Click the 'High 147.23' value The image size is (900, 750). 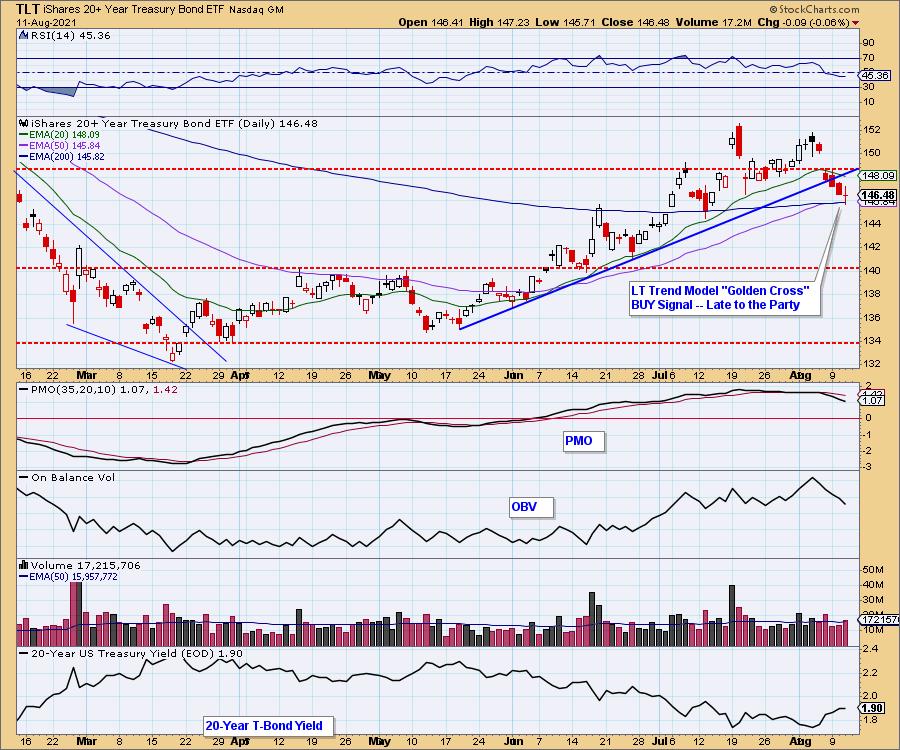tap(499, 22)
